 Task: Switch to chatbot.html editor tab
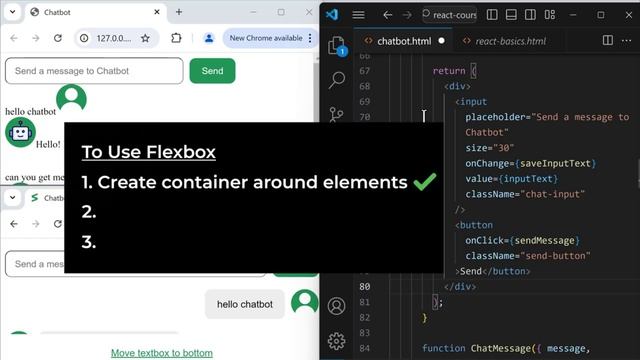[x=403, y=41]
